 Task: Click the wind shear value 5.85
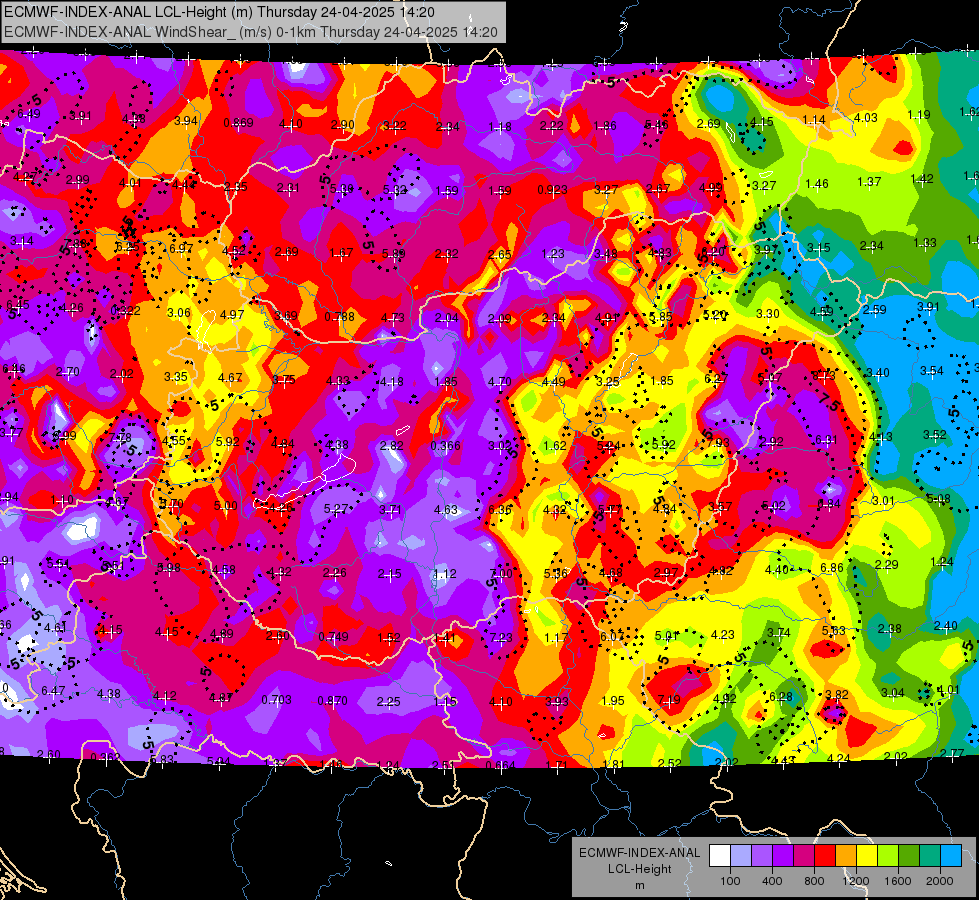coord(661,317)
